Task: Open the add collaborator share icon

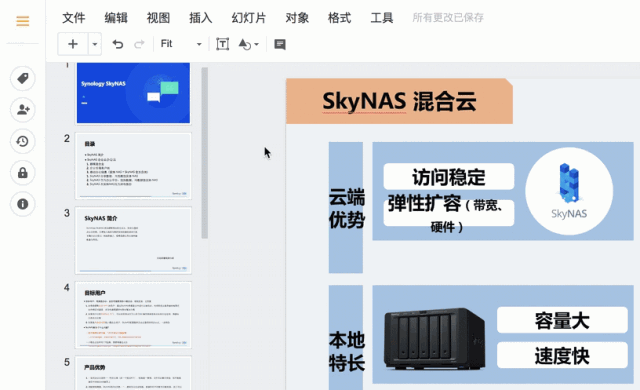Action: point(22,109)
